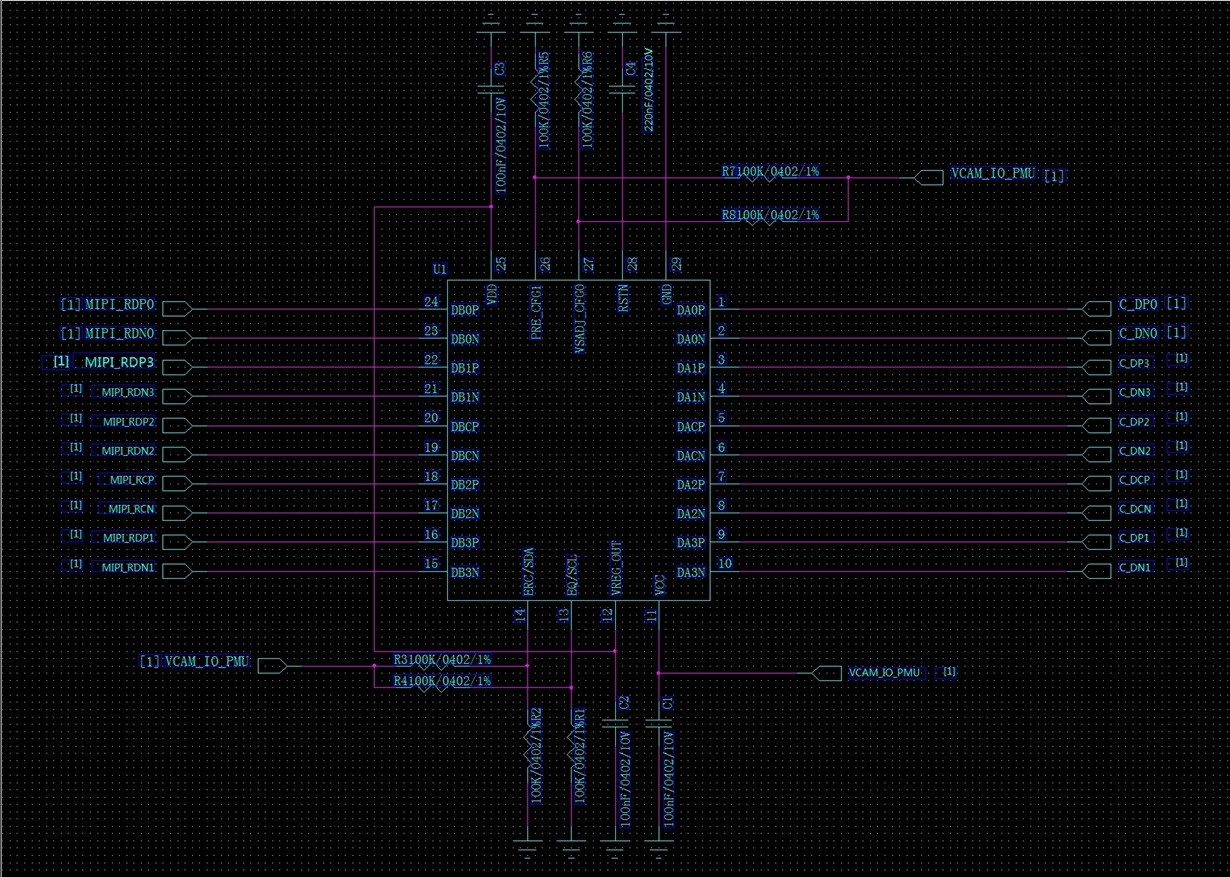Click the C3 capacitor designator

click(x=500, y=69)
